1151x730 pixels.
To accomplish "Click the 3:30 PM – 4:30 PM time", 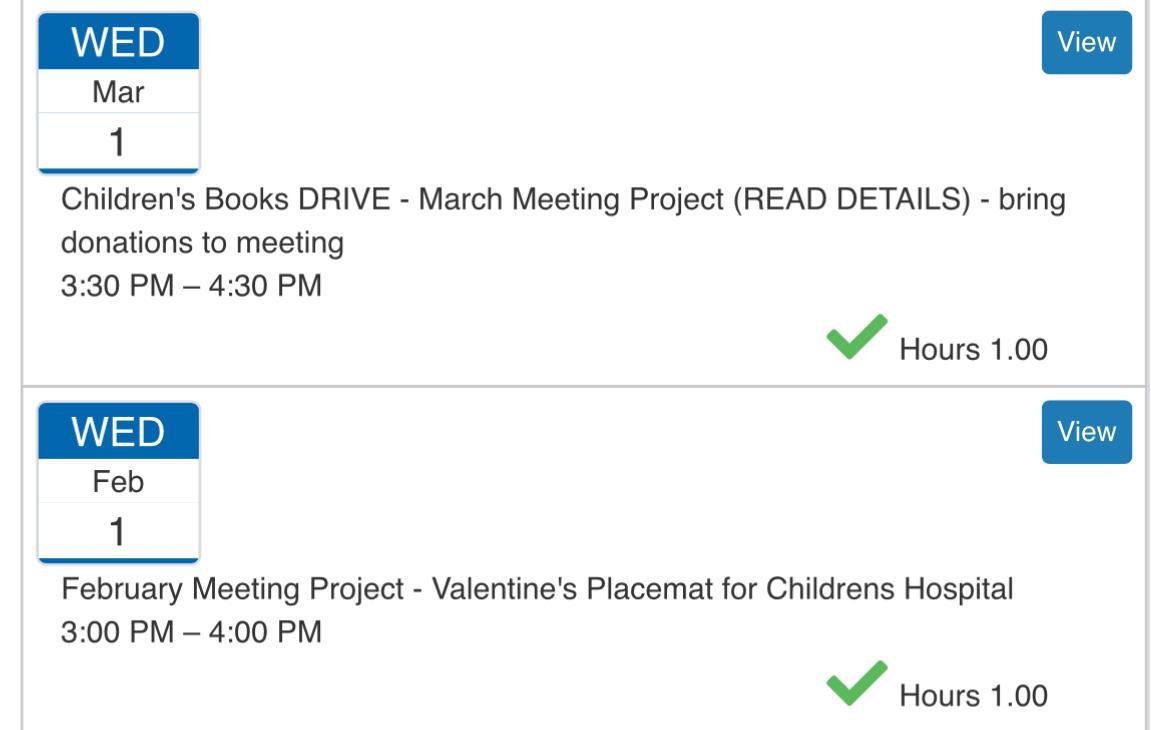I will 192,286.
